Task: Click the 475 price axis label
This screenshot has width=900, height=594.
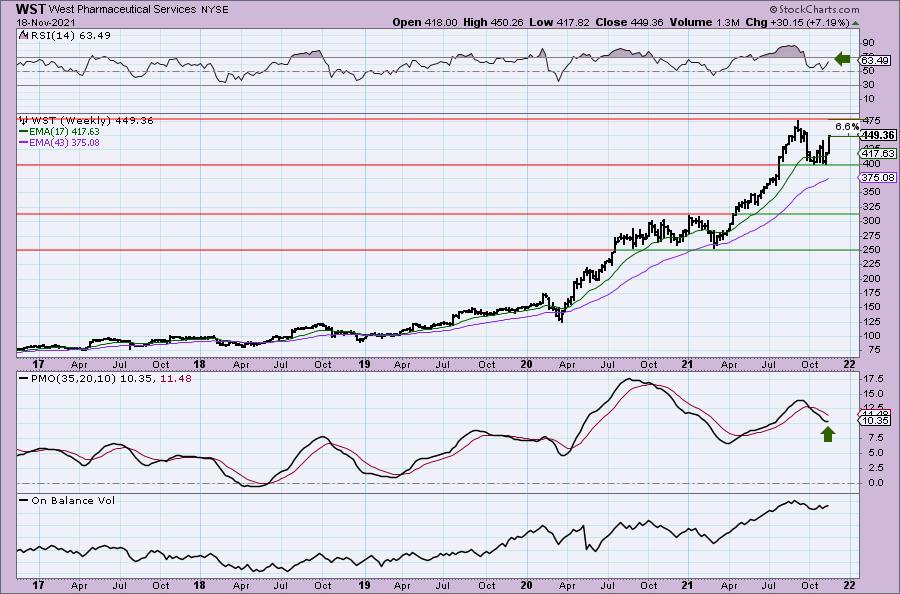Action: coord(871,121)
